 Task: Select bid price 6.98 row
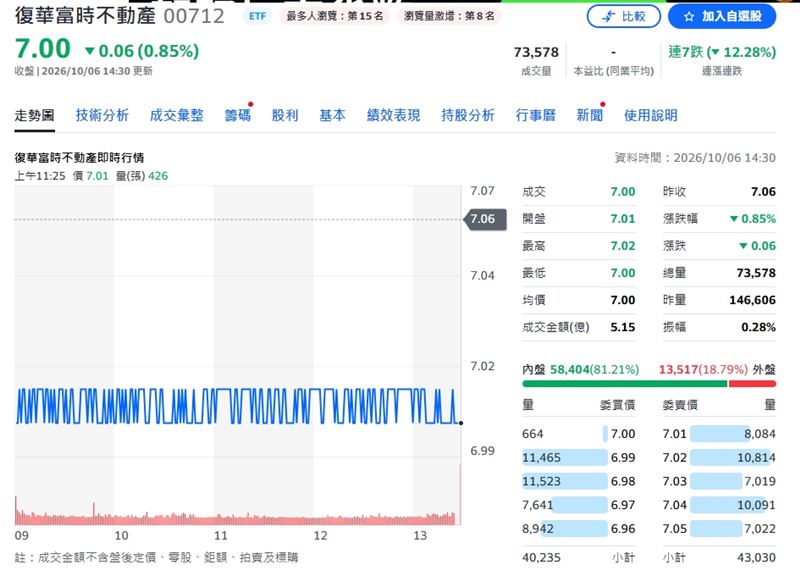[579, 482]
